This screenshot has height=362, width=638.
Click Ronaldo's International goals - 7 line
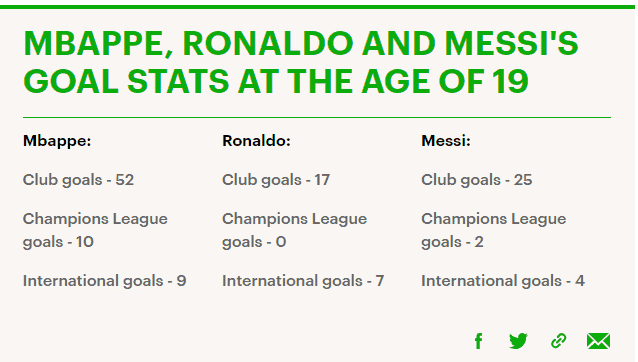point(303,281)
